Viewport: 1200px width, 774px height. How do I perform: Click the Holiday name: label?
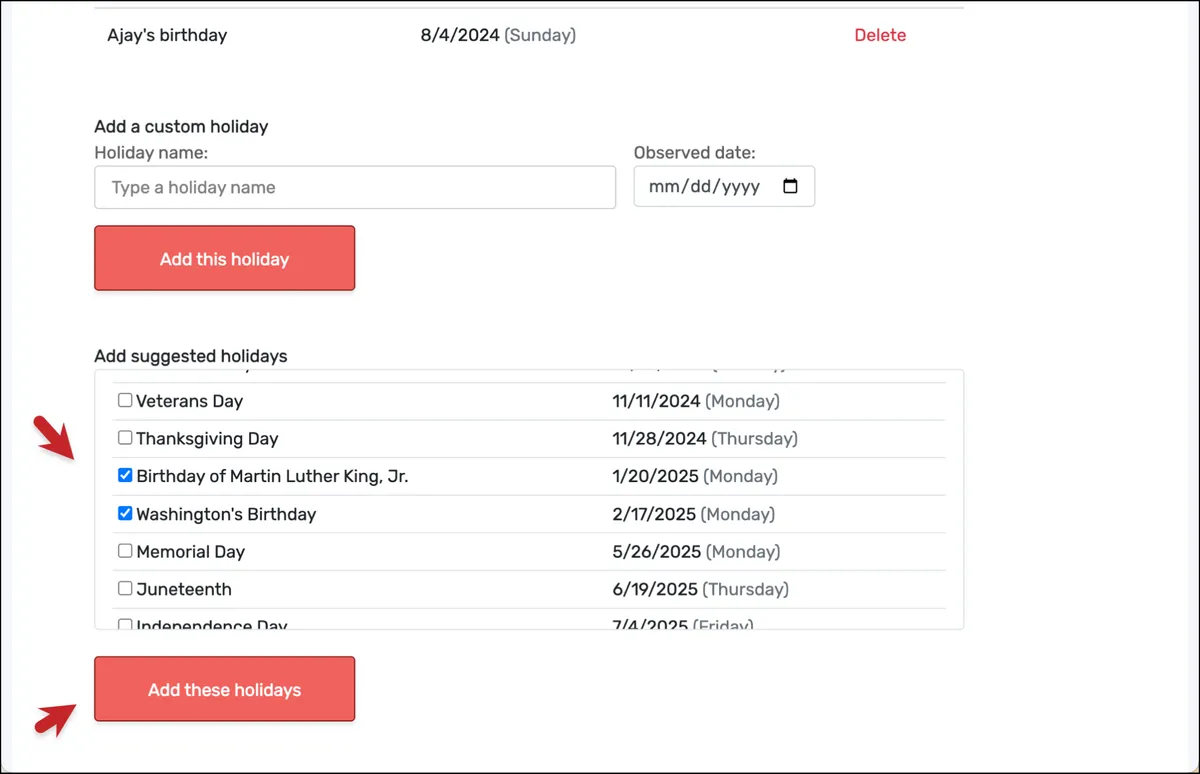pyautogui.click(x=151, y=153)
